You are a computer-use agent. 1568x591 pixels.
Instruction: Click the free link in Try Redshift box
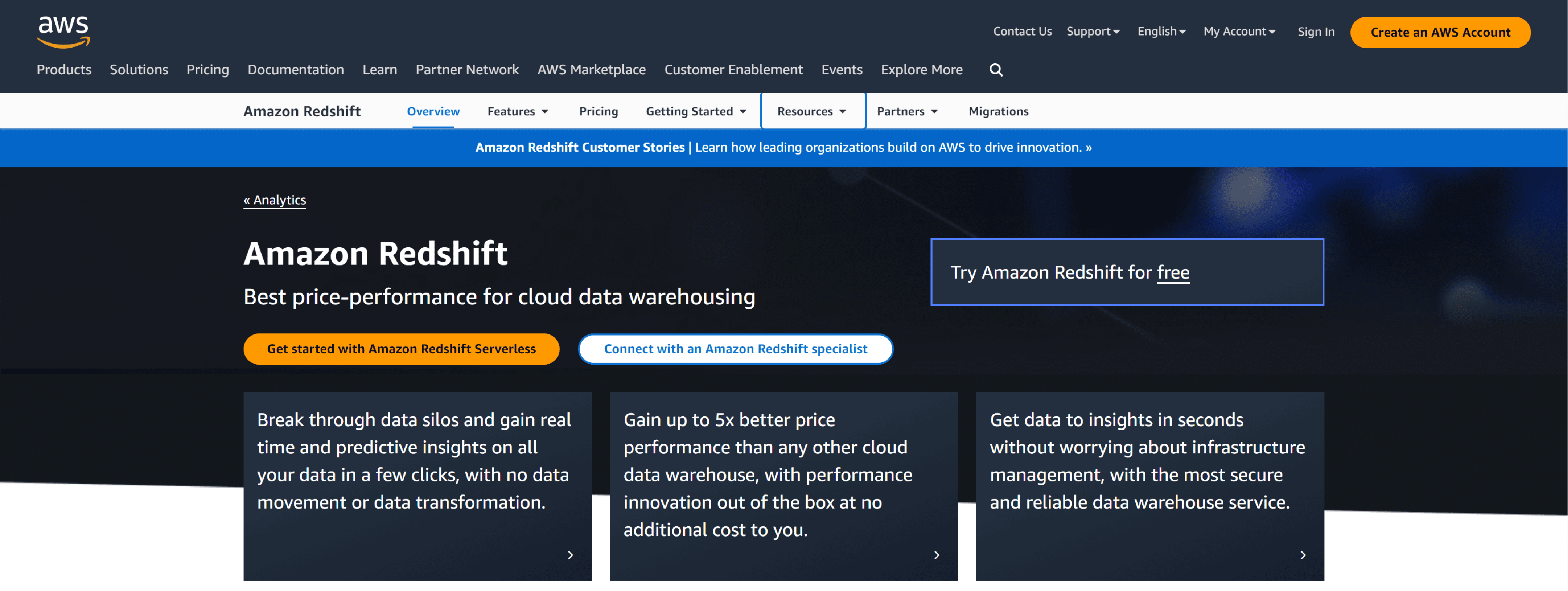click(1172, 272)
